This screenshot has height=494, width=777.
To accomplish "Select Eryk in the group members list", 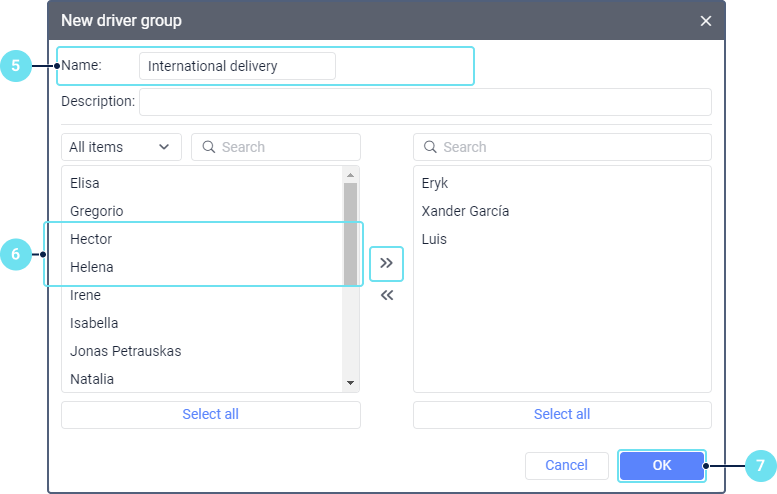I will coord(435,183).
